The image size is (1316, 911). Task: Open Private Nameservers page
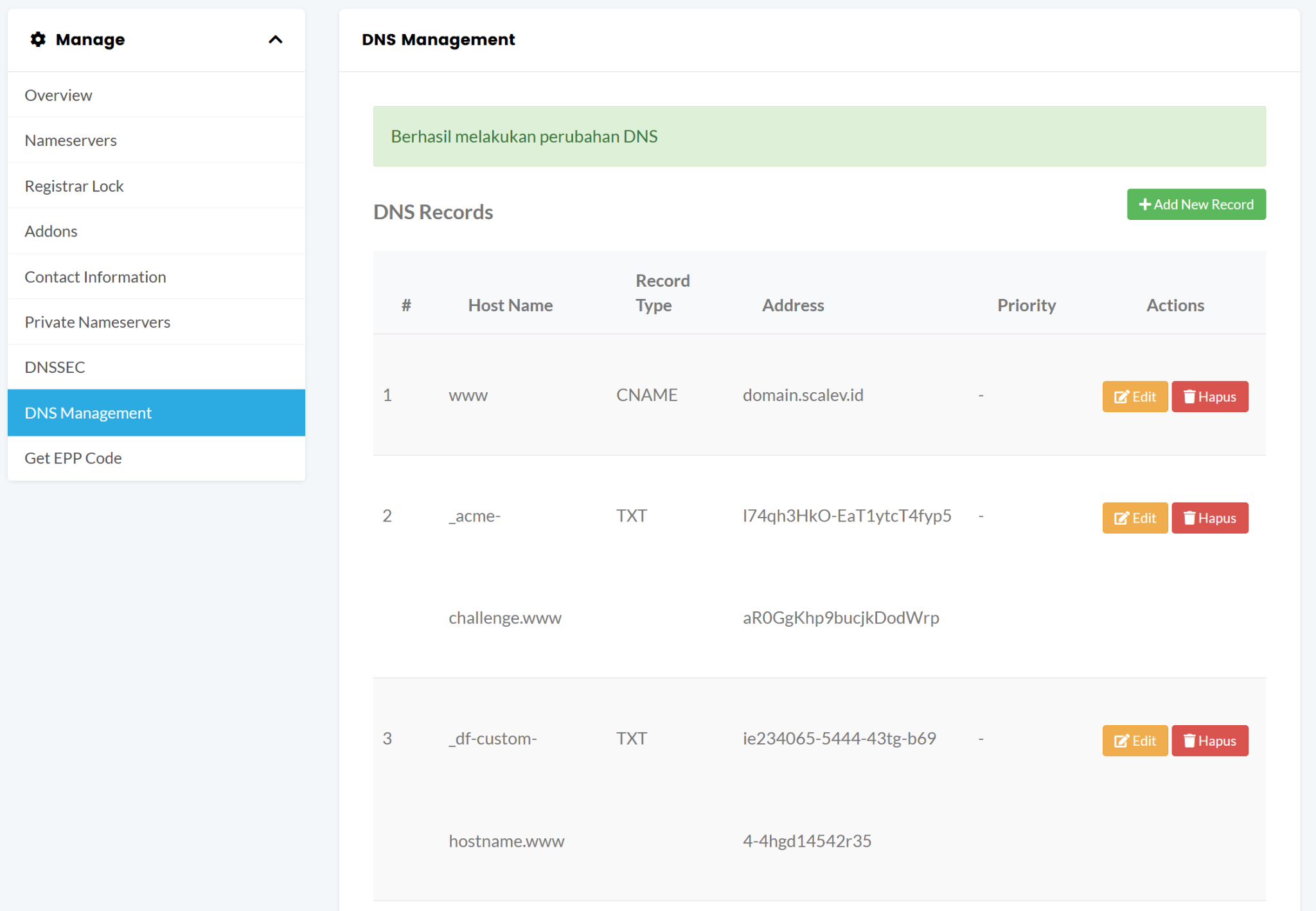pos(156,321)
